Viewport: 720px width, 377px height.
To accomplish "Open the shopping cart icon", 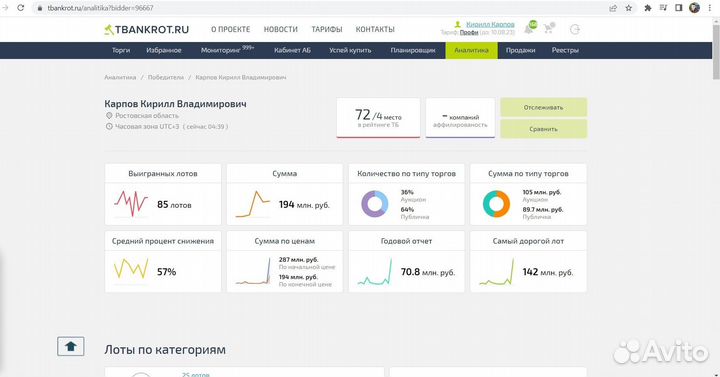I will click(549, 28).
